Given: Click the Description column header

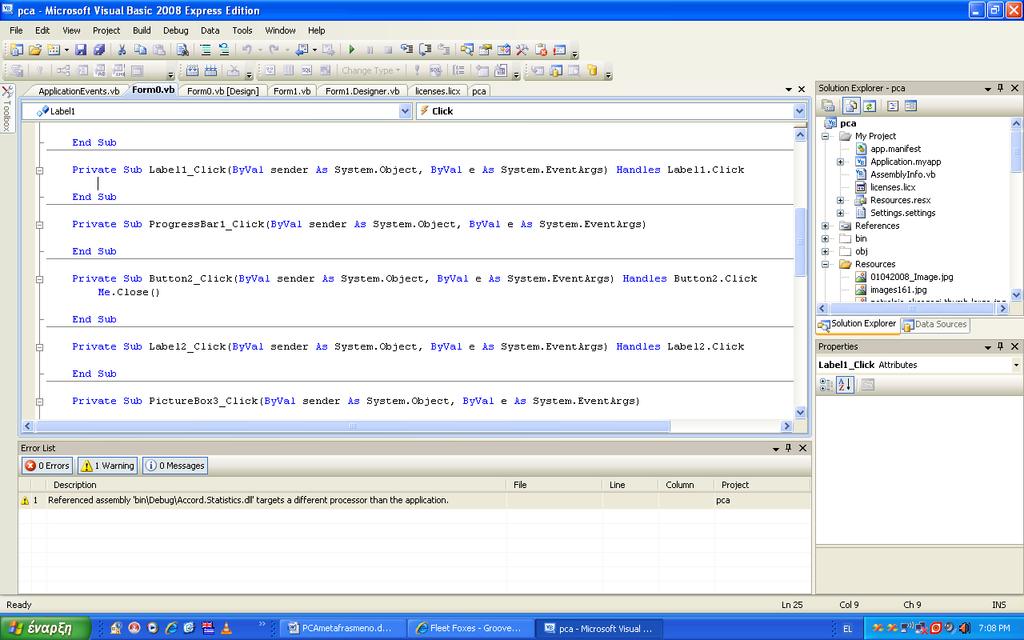Looking at the screenshot, I should pos(74,485).
